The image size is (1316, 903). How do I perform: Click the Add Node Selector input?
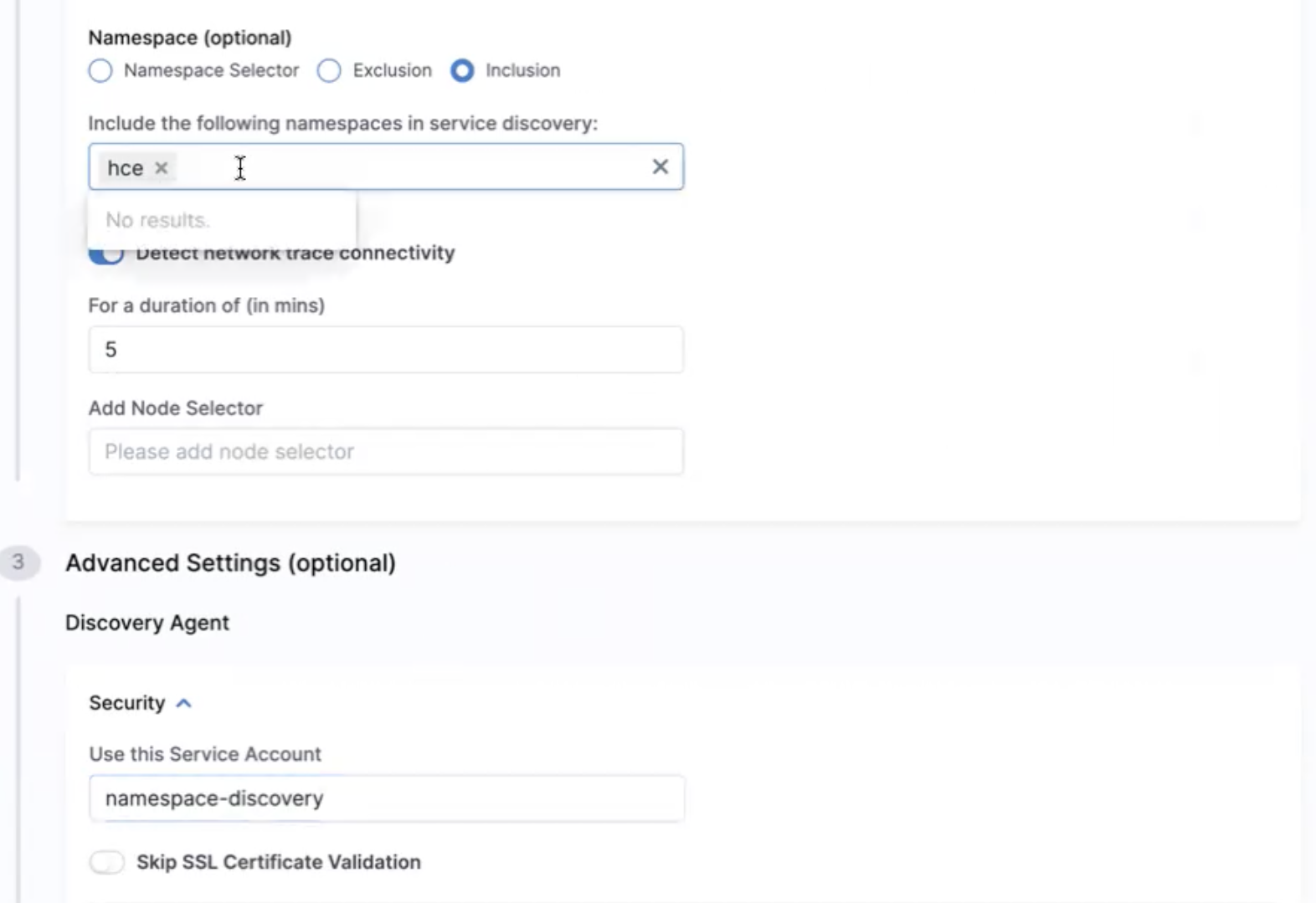click(385, 452)
